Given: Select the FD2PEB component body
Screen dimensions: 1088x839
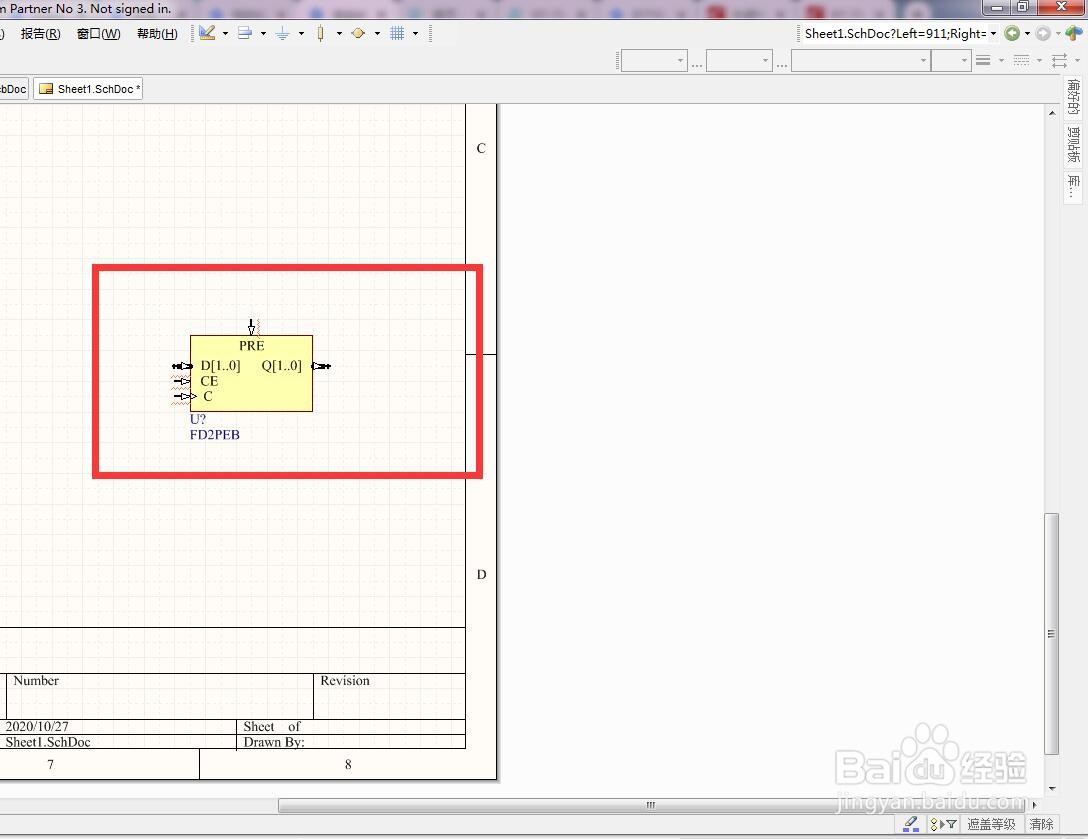Looking at the screenshot, I should pos(251,373).
